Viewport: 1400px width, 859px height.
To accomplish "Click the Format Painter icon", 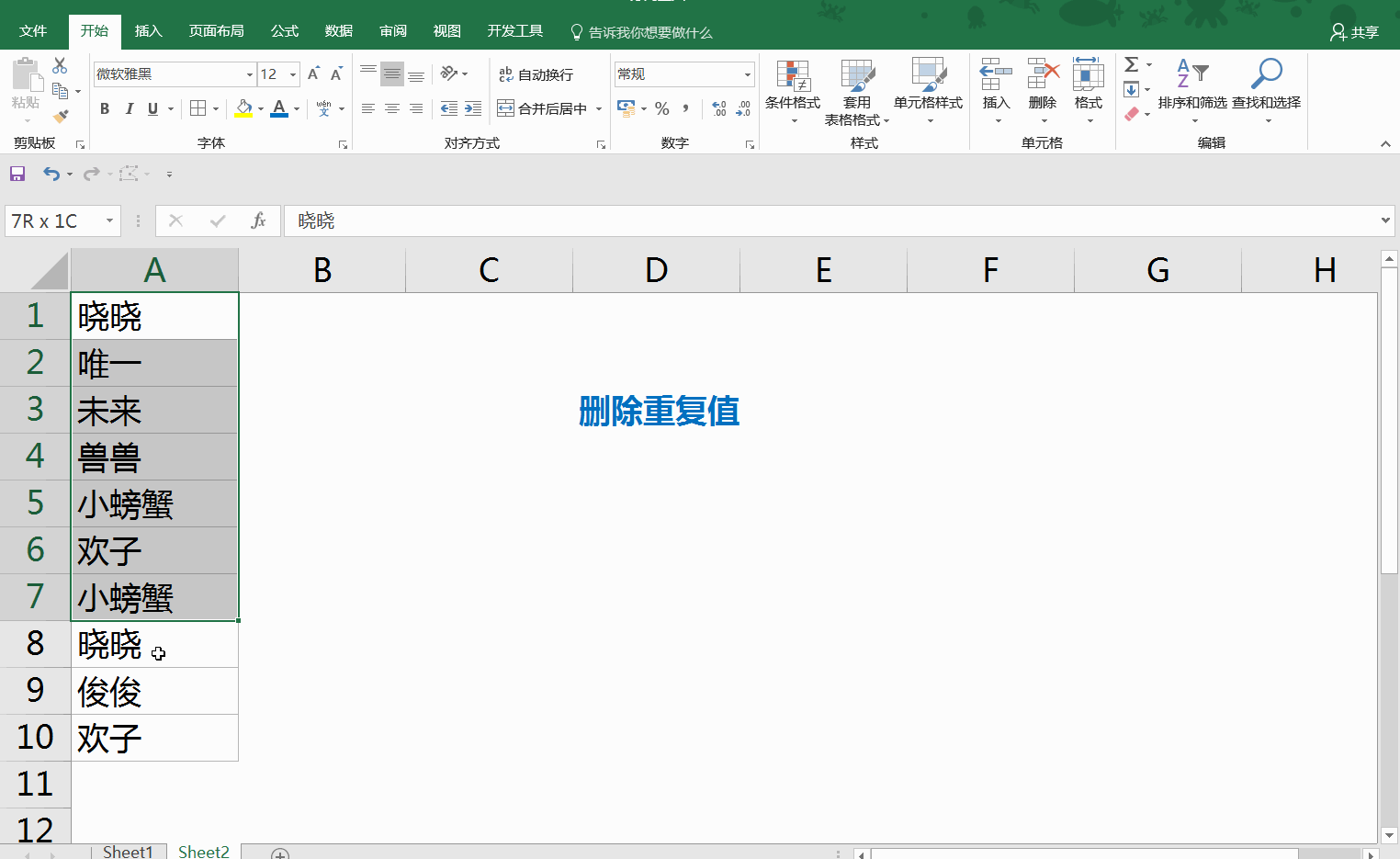I will tap(61, 115).
